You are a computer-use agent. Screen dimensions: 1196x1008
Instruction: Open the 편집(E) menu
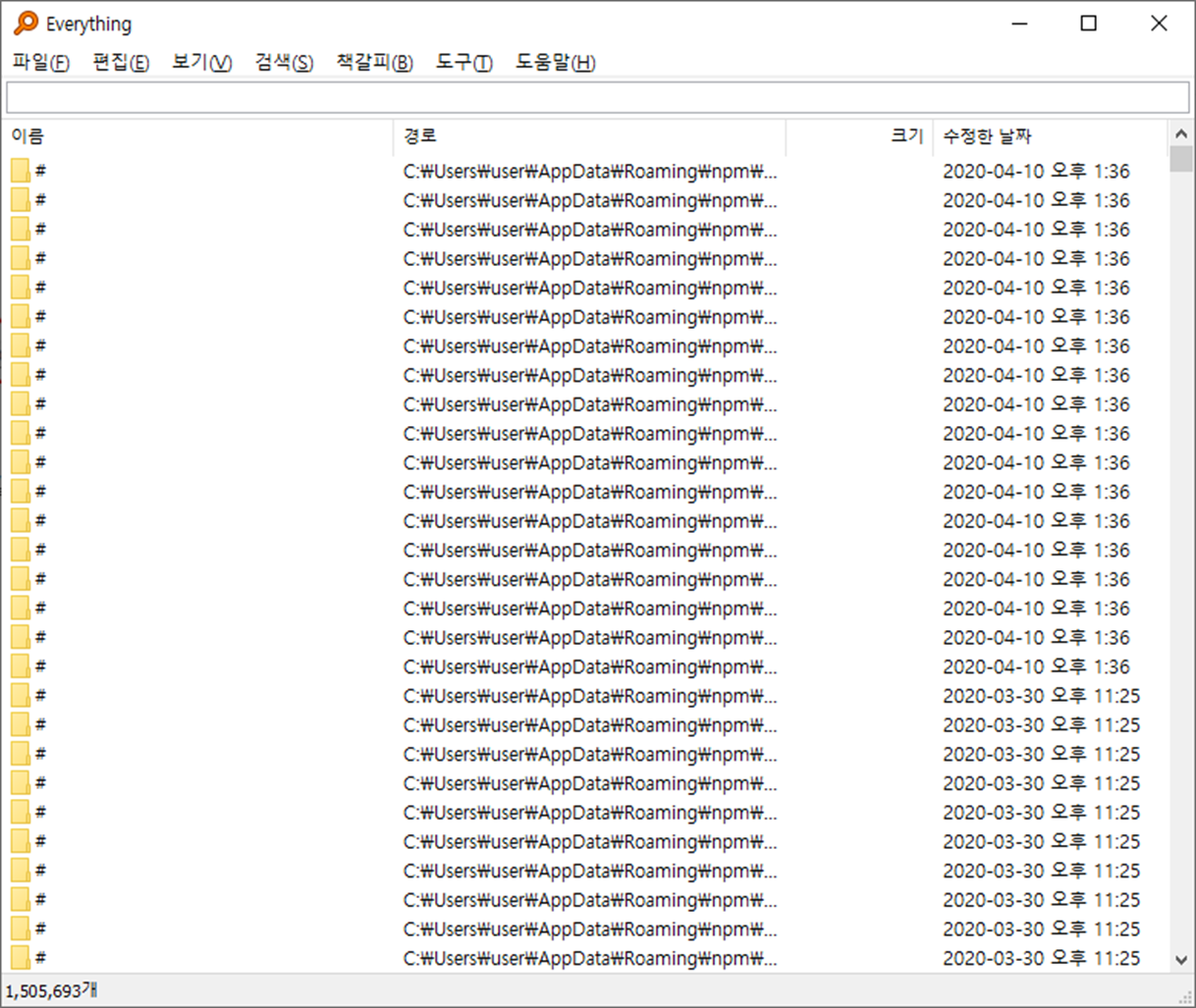tap(121, 62)
